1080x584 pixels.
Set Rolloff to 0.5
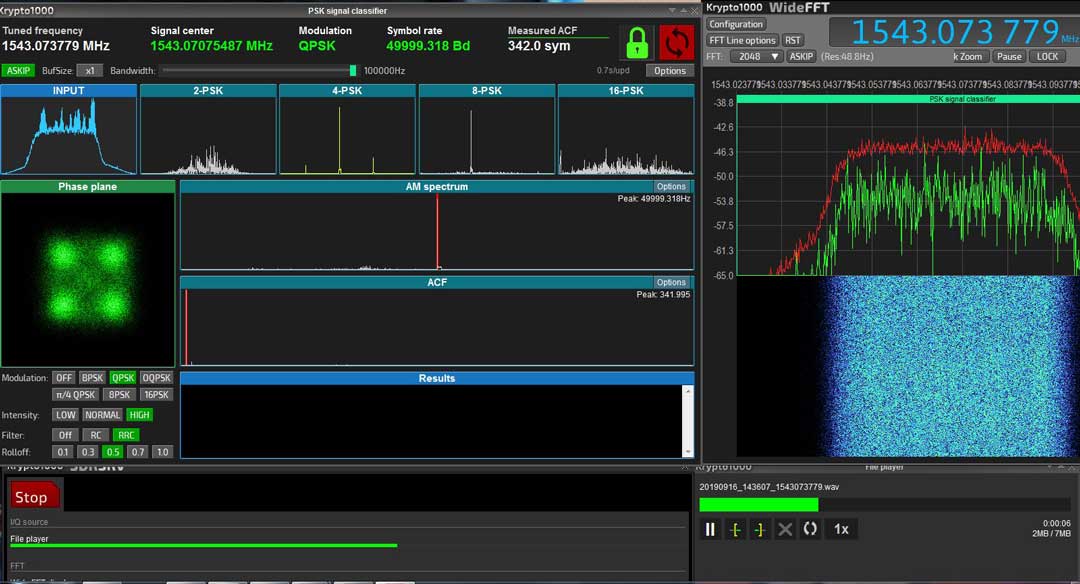(x=112, y=452)
